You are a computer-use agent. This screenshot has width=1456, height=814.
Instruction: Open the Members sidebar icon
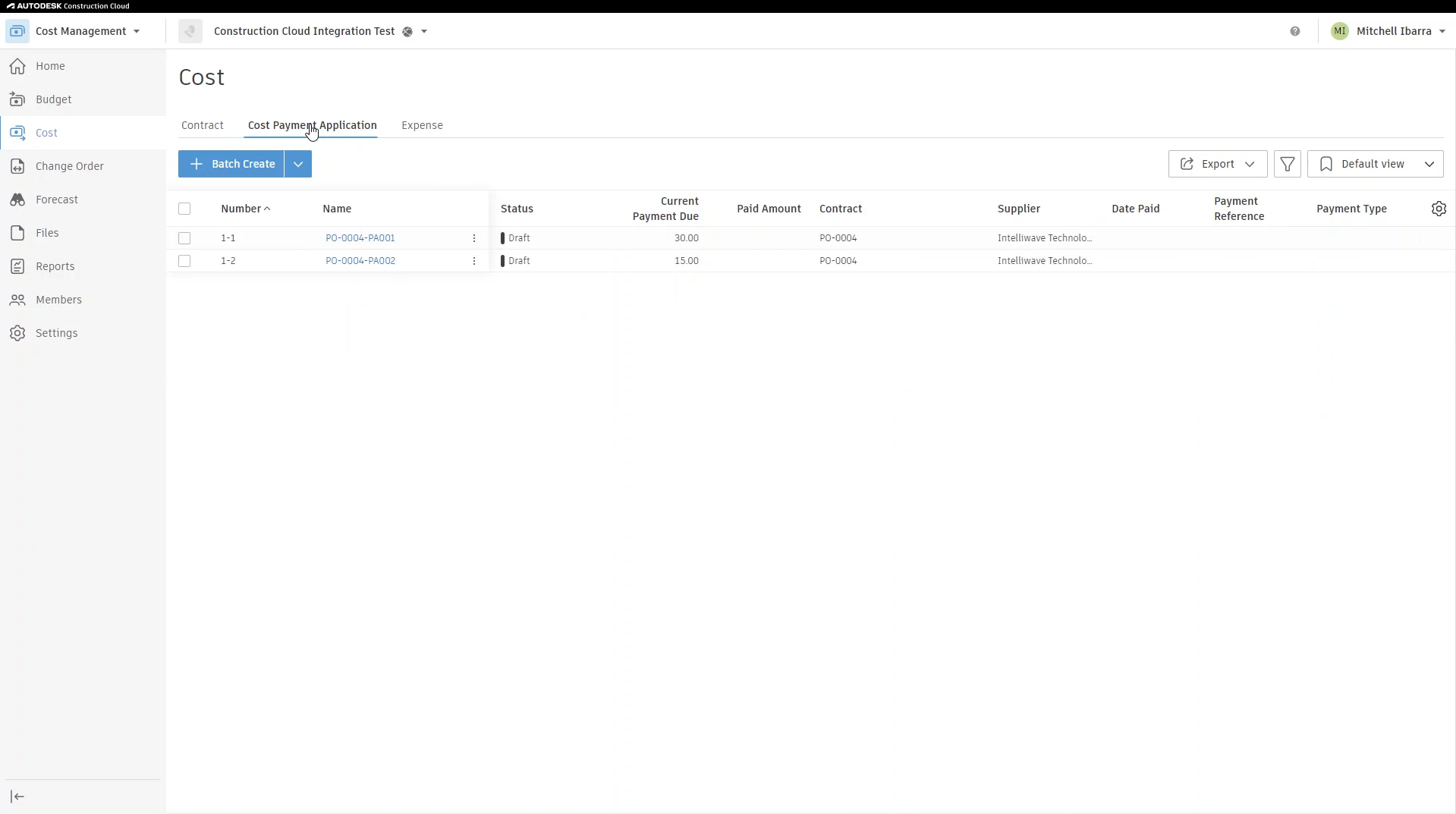pyautogui.click(x=17, y=300)
